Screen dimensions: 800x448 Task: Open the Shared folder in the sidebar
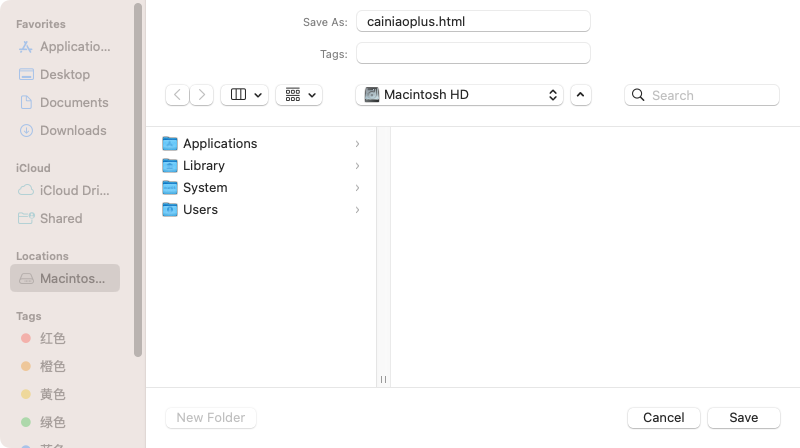pos(60,218)
